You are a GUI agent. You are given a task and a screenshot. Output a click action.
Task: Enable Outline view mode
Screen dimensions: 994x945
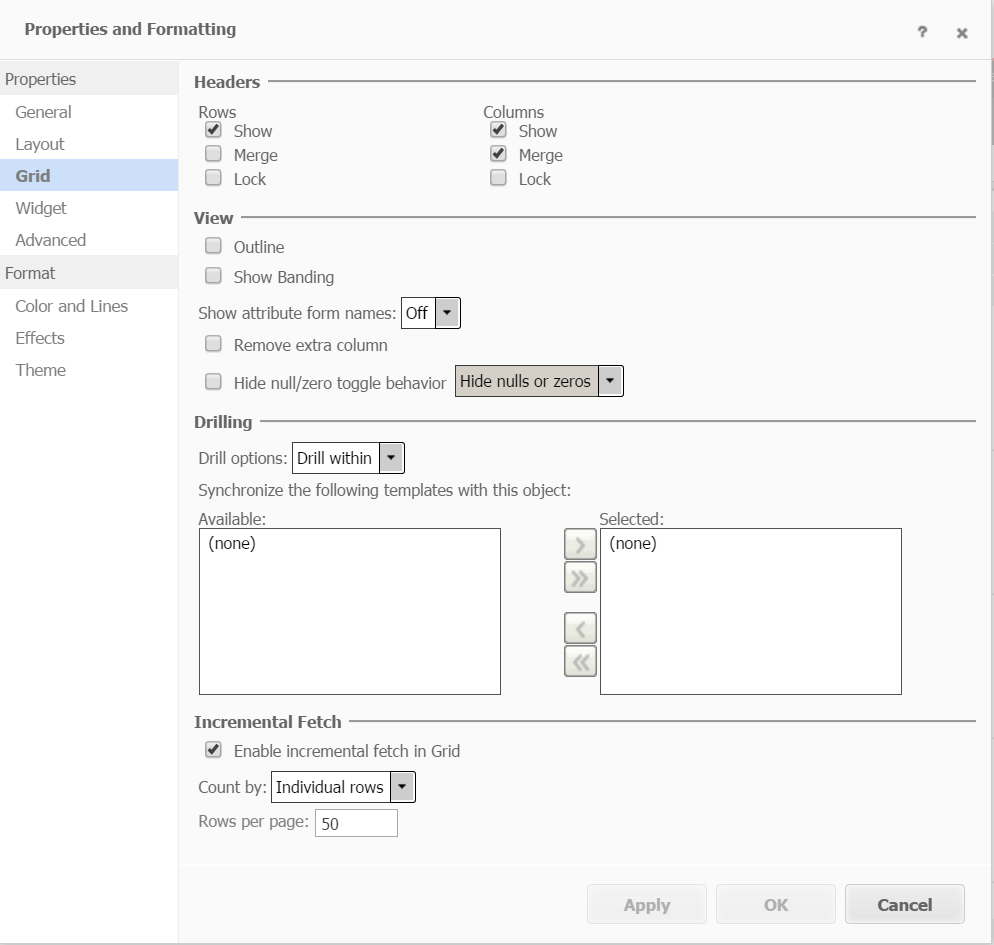click(x=213, y=245)
